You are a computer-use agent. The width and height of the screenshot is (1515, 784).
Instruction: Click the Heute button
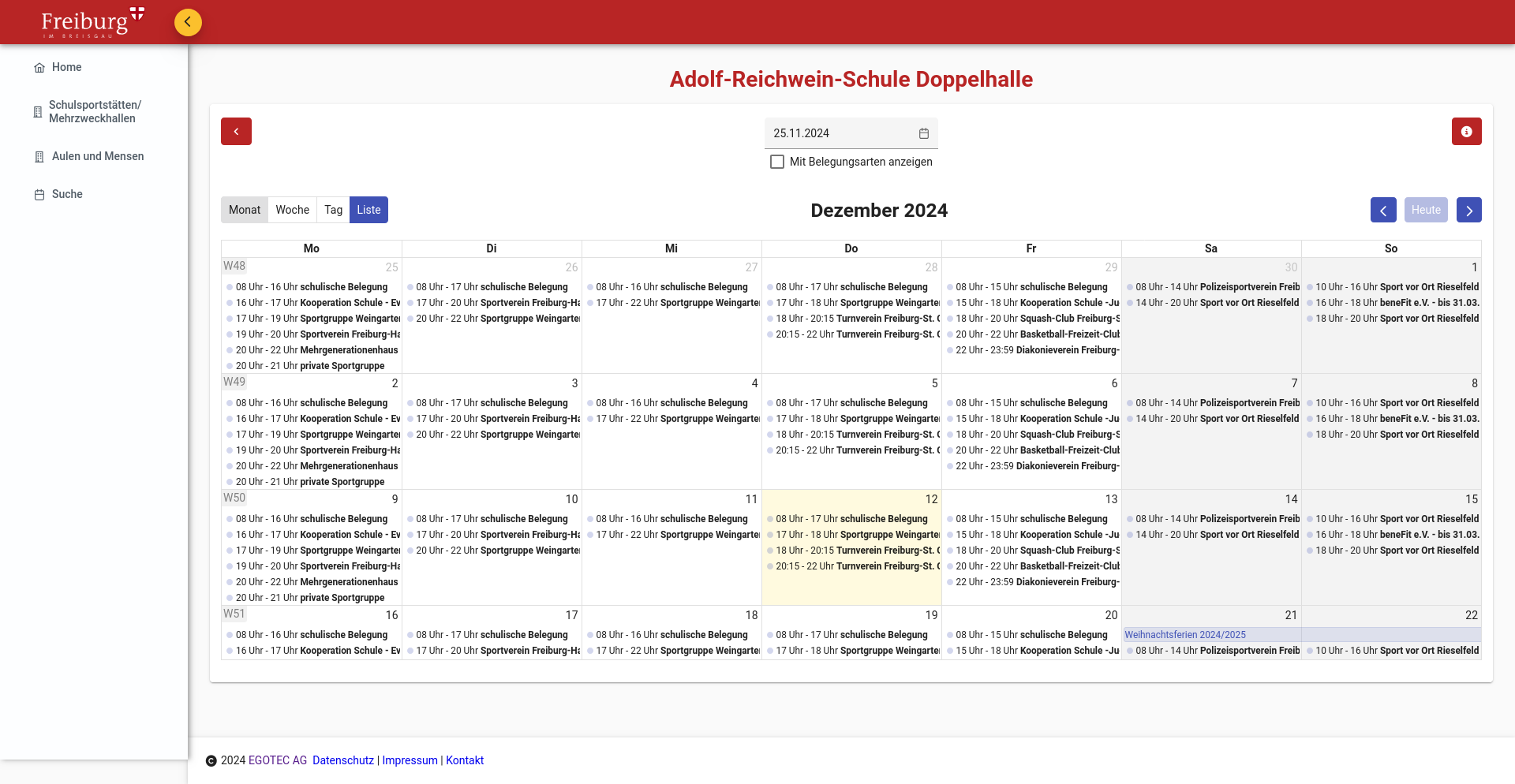pos(1425,210)
